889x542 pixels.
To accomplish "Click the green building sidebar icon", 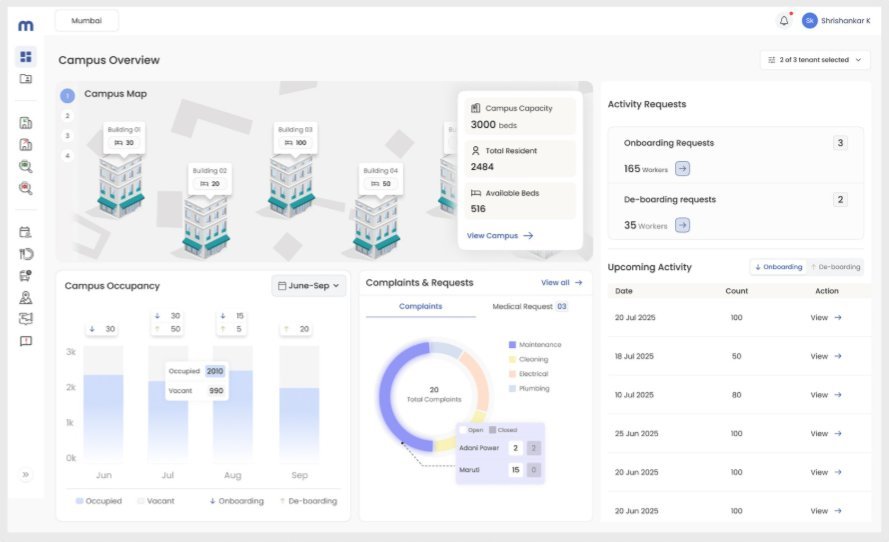I will [26, 122].
